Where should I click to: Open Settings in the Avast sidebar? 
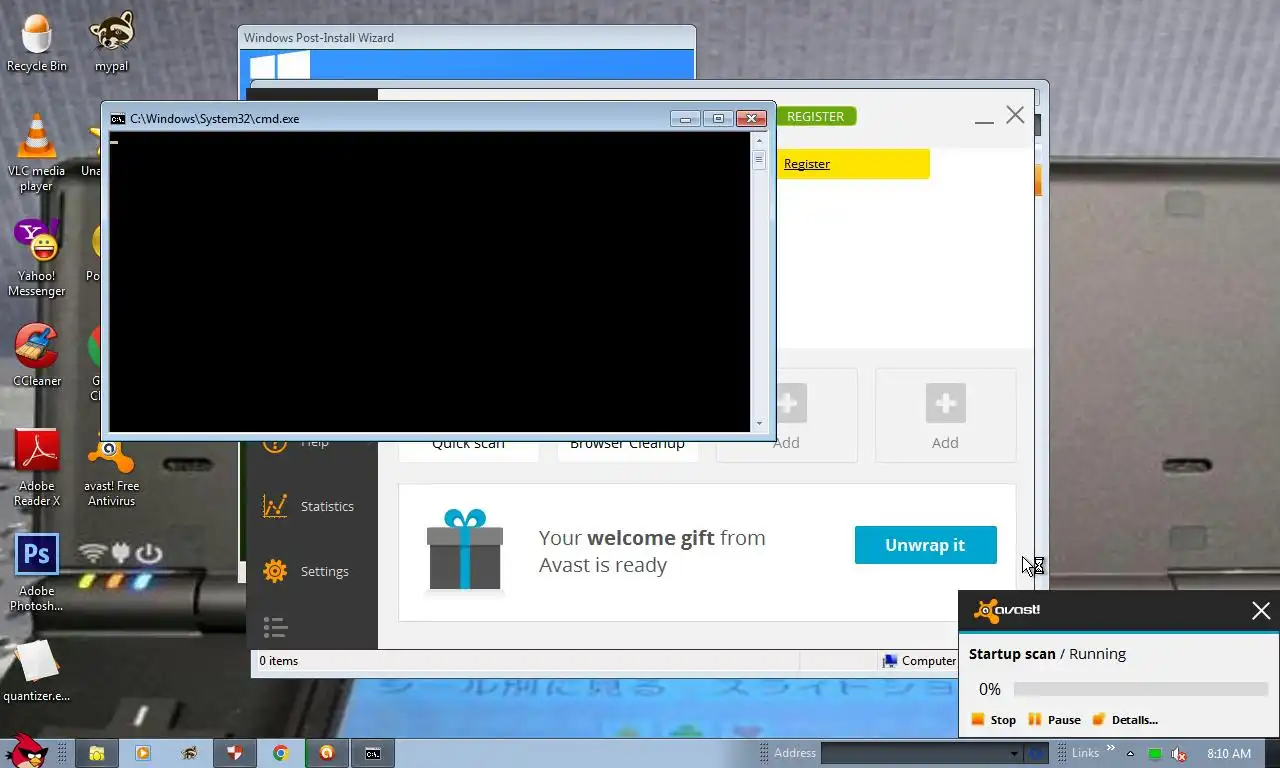[x=306, y=571]
